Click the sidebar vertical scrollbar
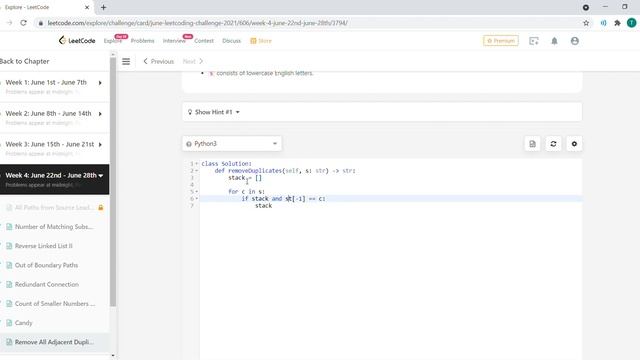The image size is (640, 360). pyautogui.click(x=113, y=182)
